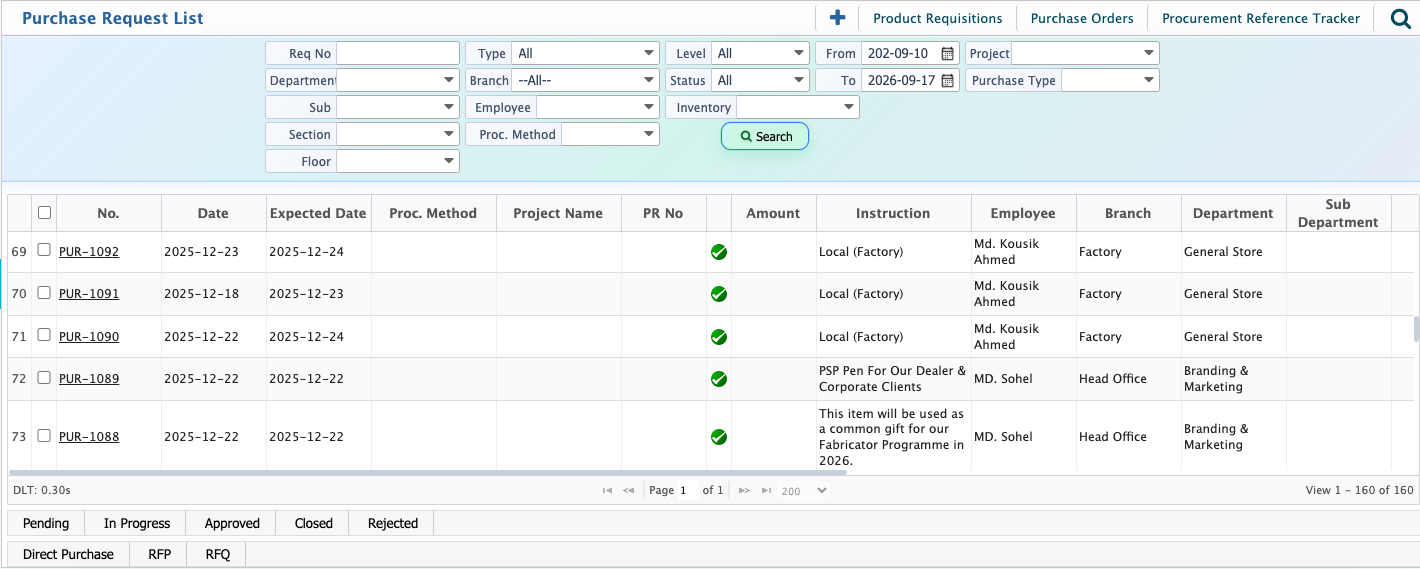
Task: Select the RFQ tab
Action: 218,554
